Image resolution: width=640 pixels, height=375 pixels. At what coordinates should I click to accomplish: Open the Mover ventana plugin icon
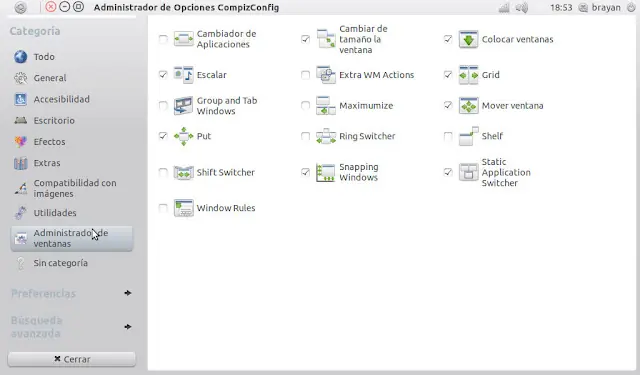[x=468, y=106]
